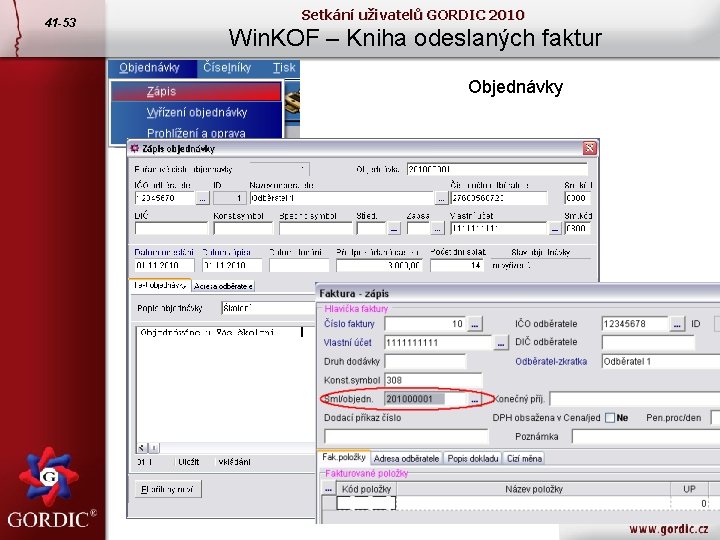Click Sml/objedn. field 201000001

(425, 399)
